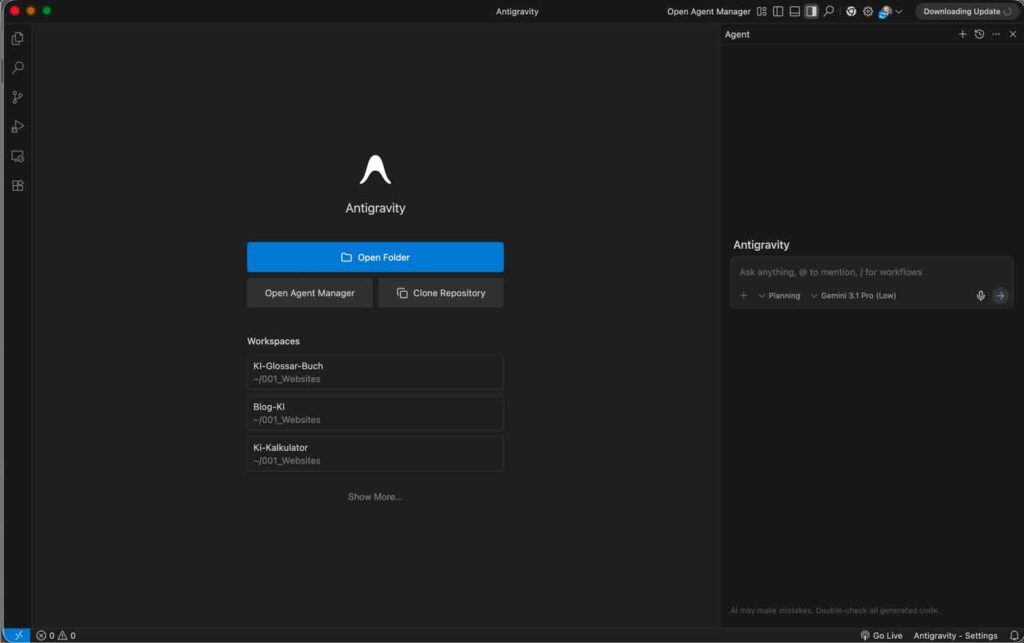Click the blue Open Folder button
Screen dimensions: 1024x643
[375, 257]
